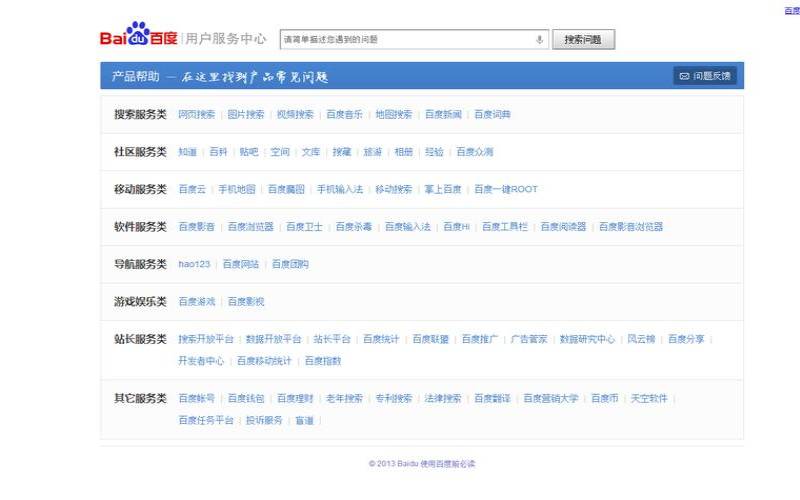Viewport: 800px width, 500px height.
Task: Click the 百度Hi software link
Action: tap(456, 227)
